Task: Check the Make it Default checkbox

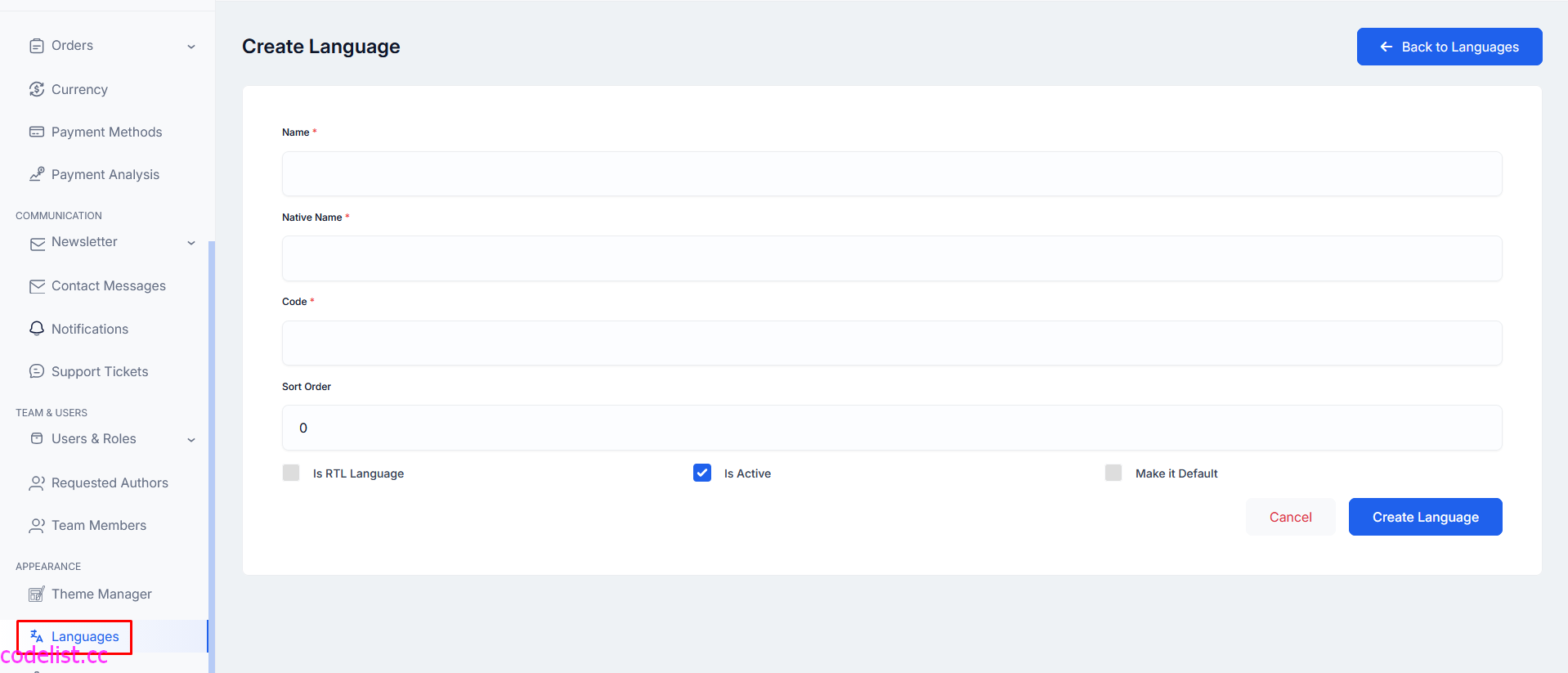Action: (1113, 473)
